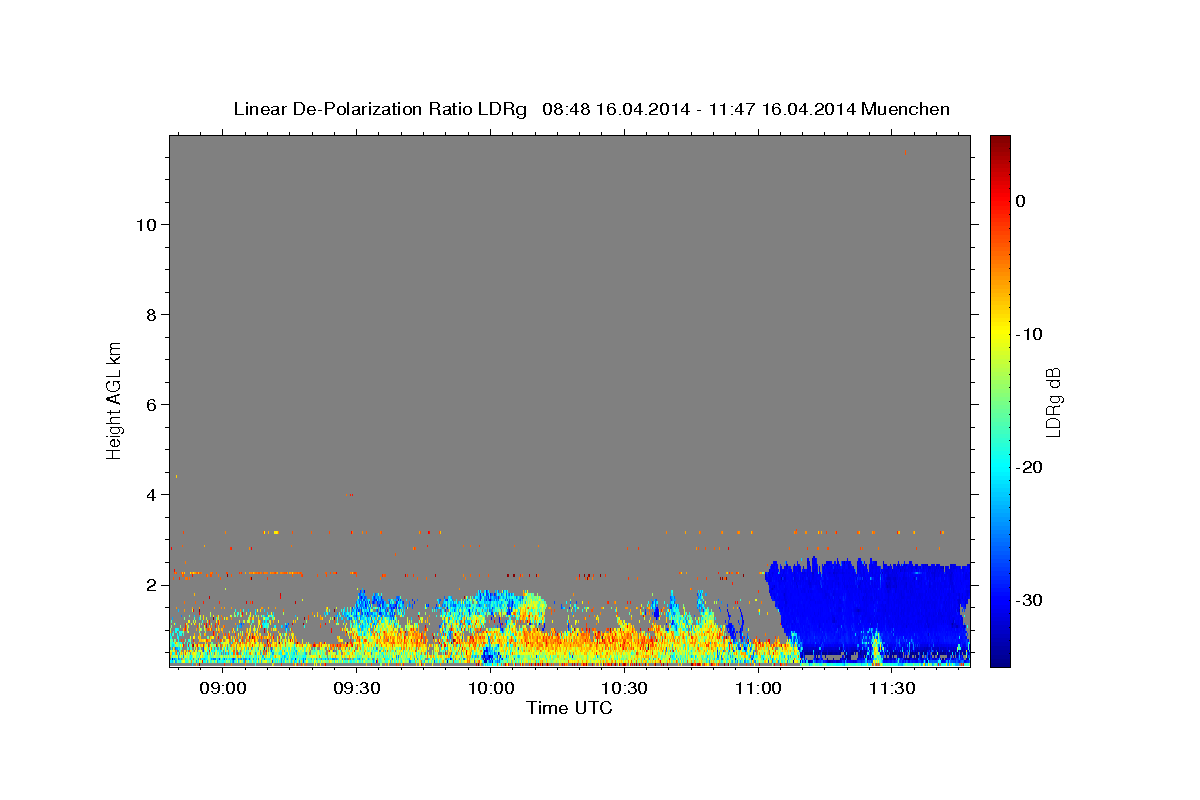Click the 09:00 time tick label
Viewport: 1200px width, 800px height.
222,689
